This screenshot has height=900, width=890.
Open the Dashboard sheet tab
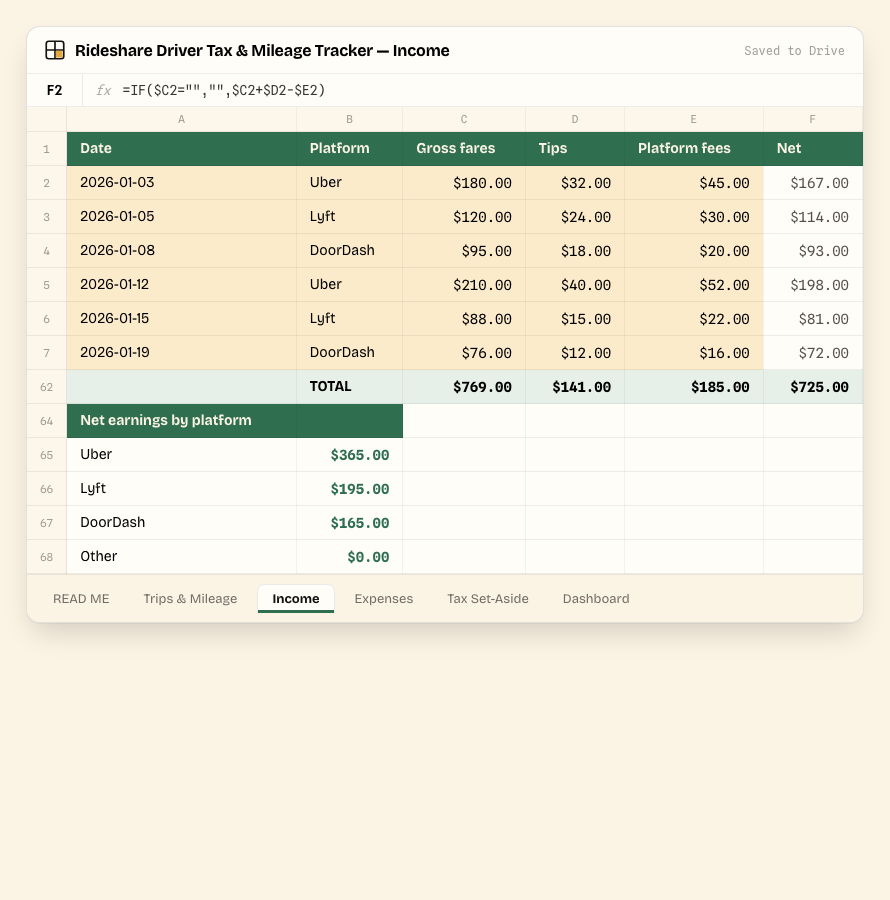click(596, 599)
